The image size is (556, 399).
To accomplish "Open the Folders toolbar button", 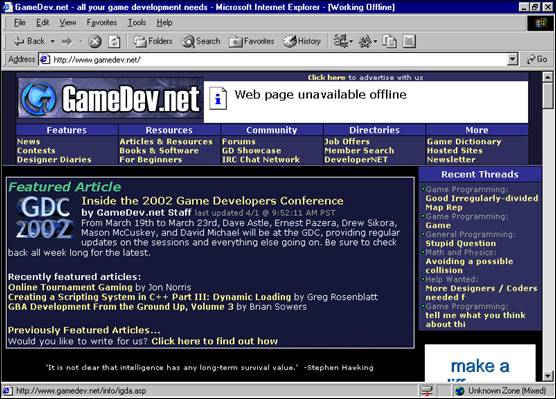I will (x=153, y=41).
